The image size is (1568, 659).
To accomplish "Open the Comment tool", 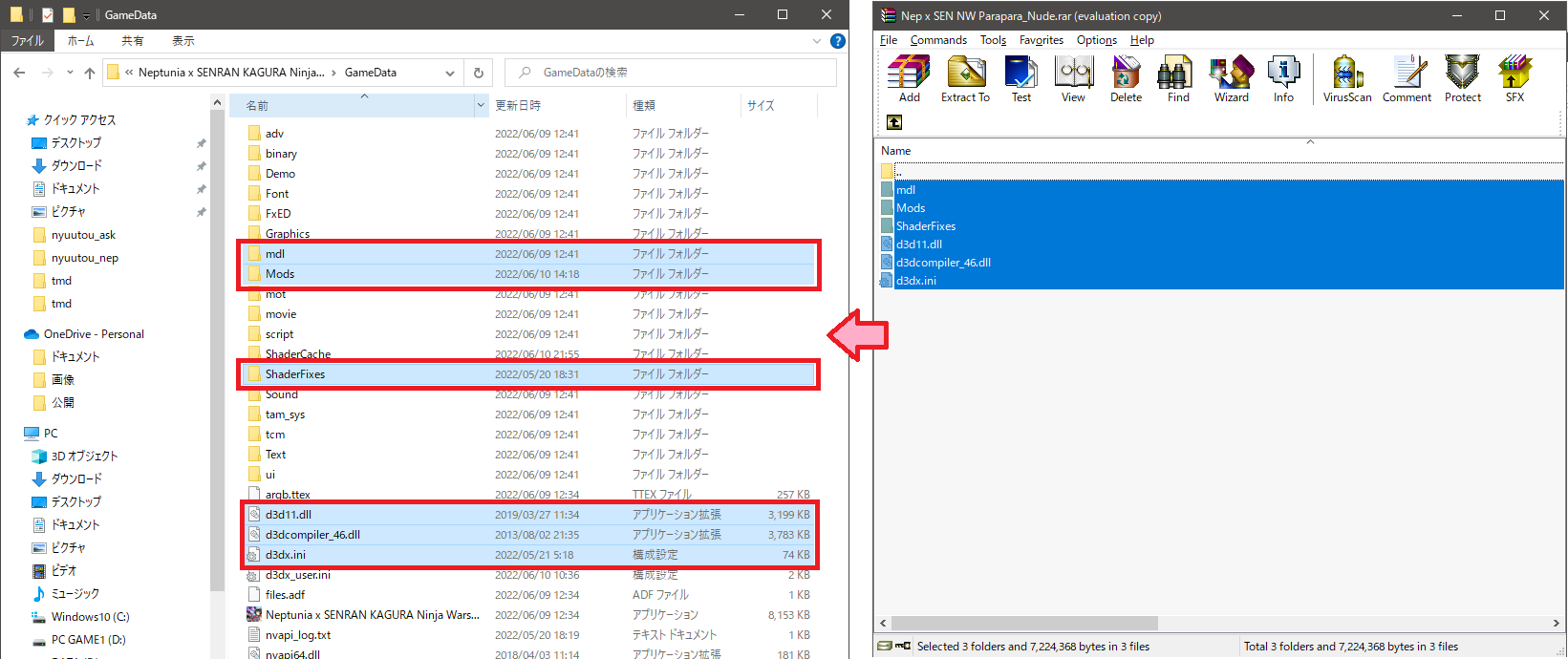I will click(1407, 78).
